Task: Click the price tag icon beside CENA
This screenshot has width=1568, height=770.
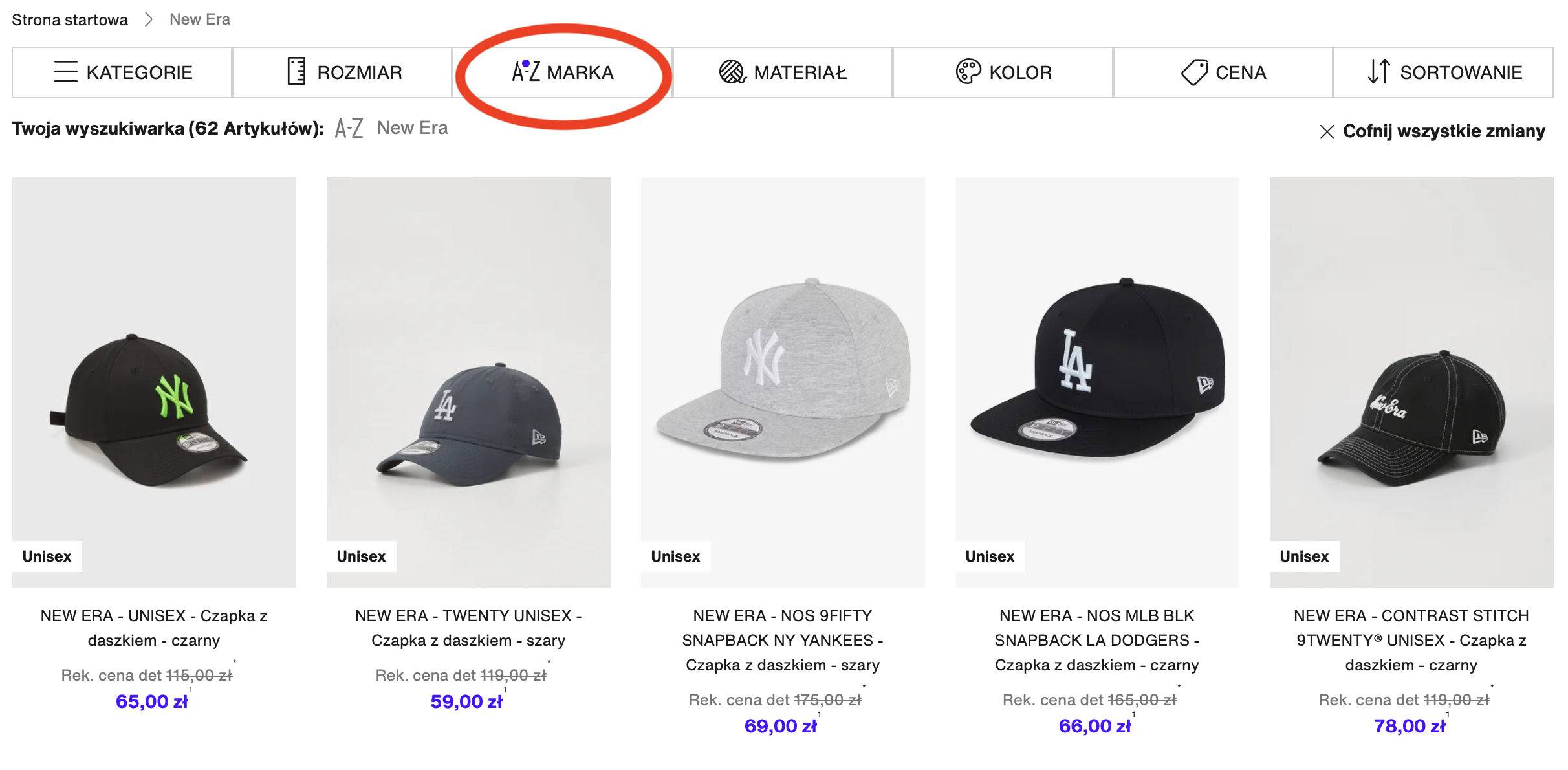Action: tap(1194, 72)
